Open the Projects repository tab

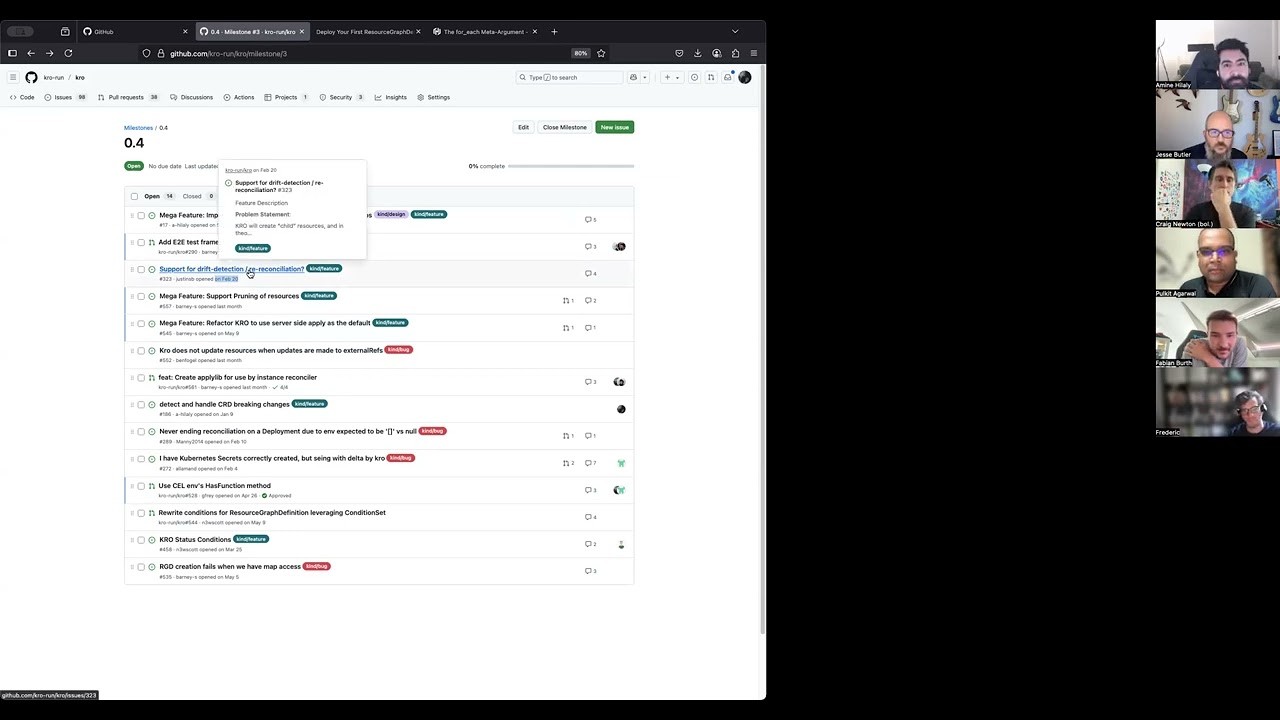tap(286, 97)
